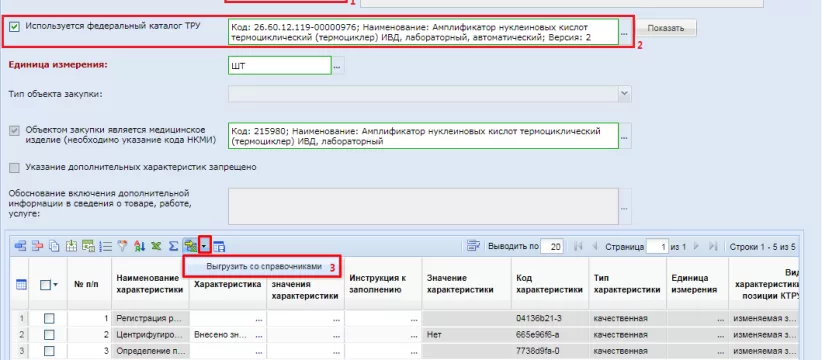Click the numbered list icon in grid toolbar
822x360 pixels.
click(105, 246)
